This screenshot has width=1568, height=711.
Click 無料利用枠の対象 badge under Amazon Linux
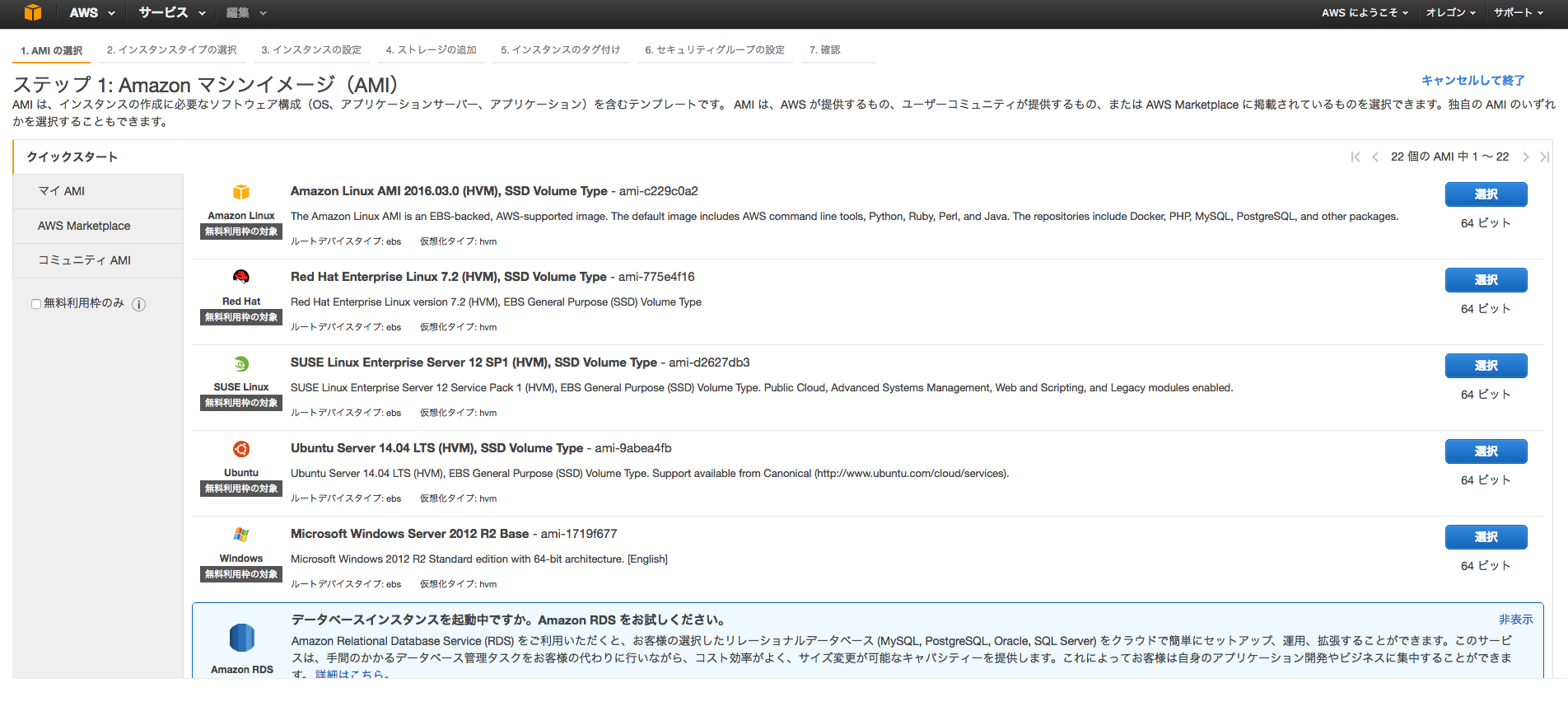coord(241,232)
